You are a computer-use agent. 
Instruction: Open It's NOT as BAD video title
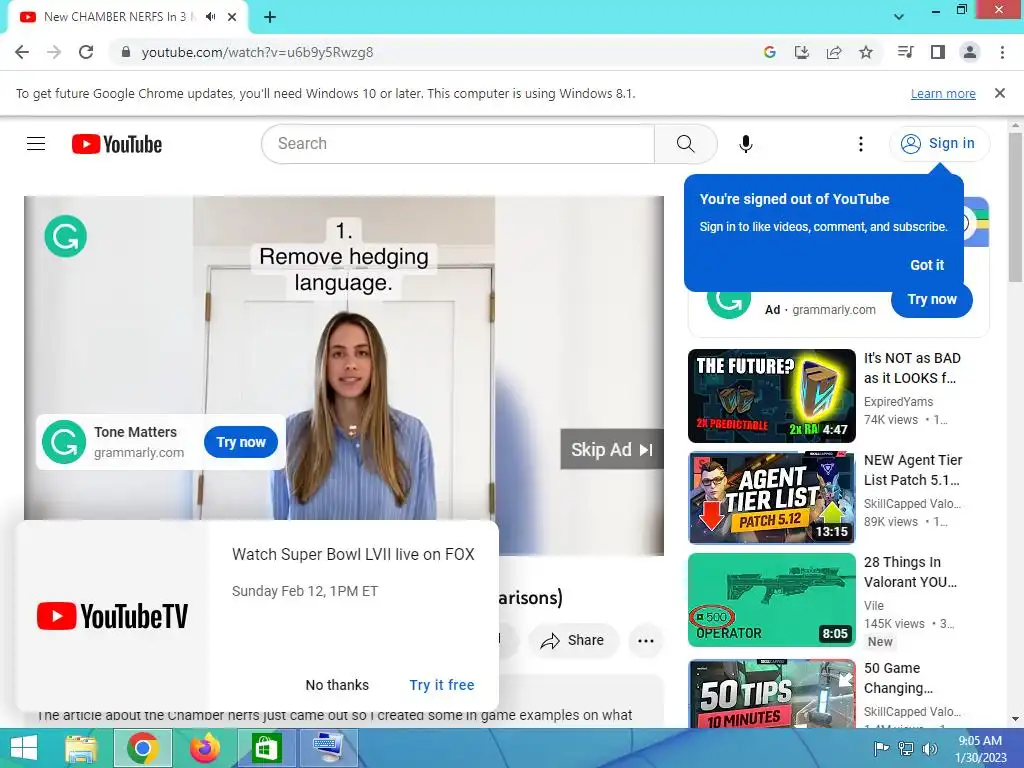(912, 368)
